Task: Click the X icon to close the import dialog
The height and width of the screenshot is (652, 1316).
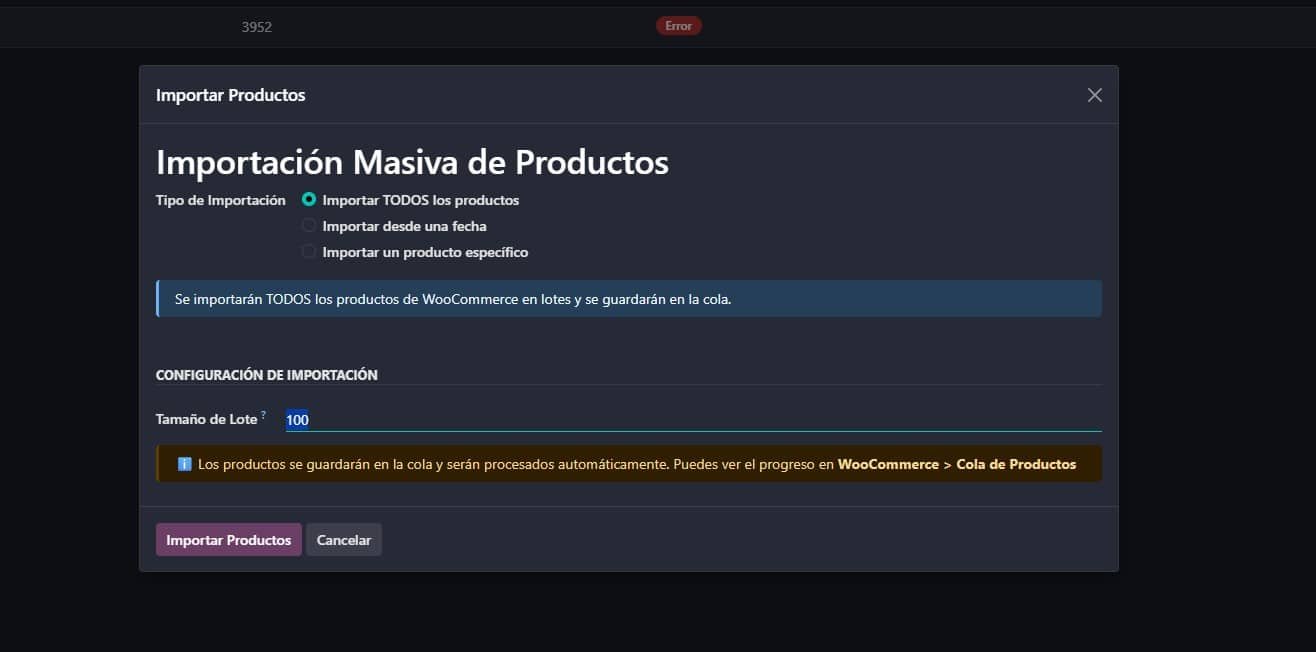Action: click(x=1094, y=94)
